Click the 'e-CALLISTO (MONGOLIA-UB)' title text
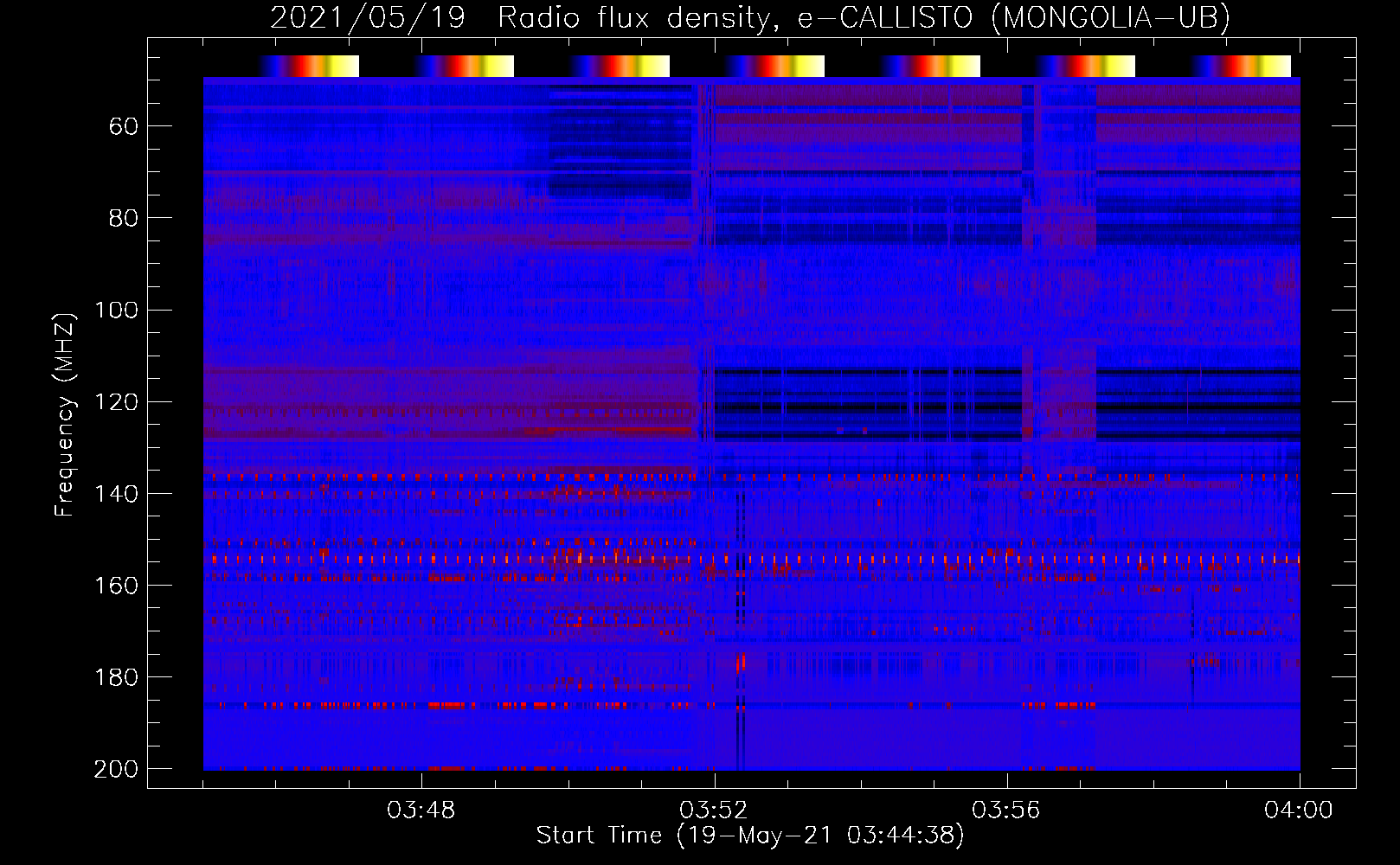The width and height of the screenshot is (1400, 865). 1013,18
